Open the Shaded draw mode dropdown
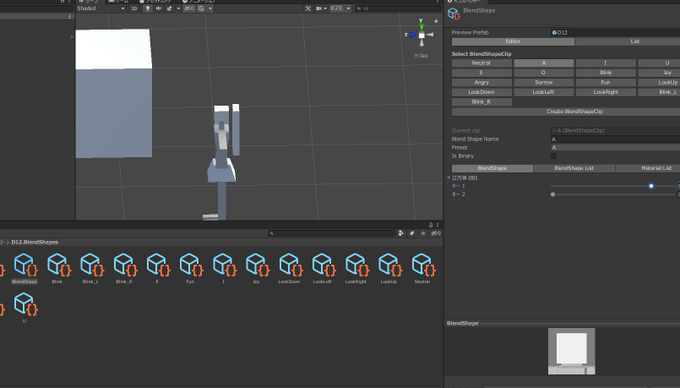Image resolution: width=680 pixels, height=388 pixels. pos(101,8)
